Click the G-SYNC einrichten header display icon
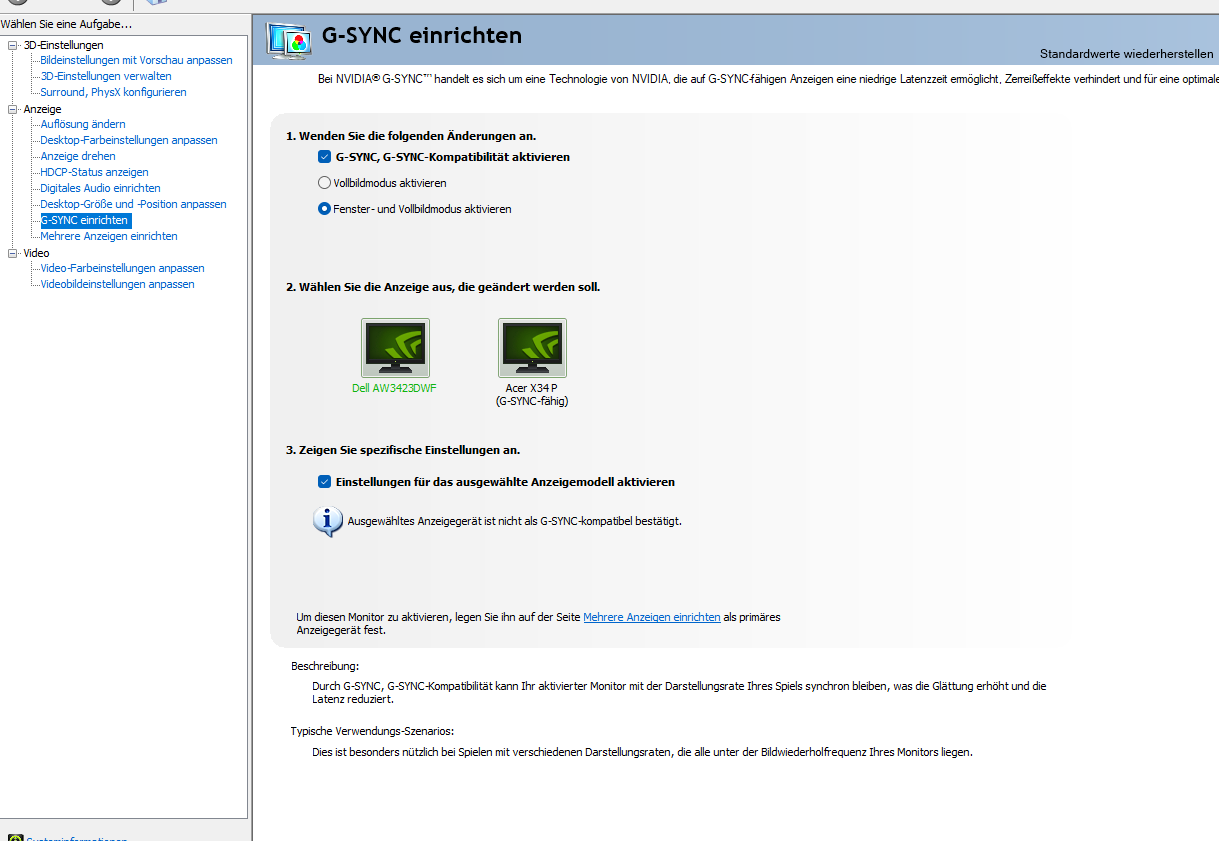The width and height of the screenshot is (1219, 841). (289, 40)
